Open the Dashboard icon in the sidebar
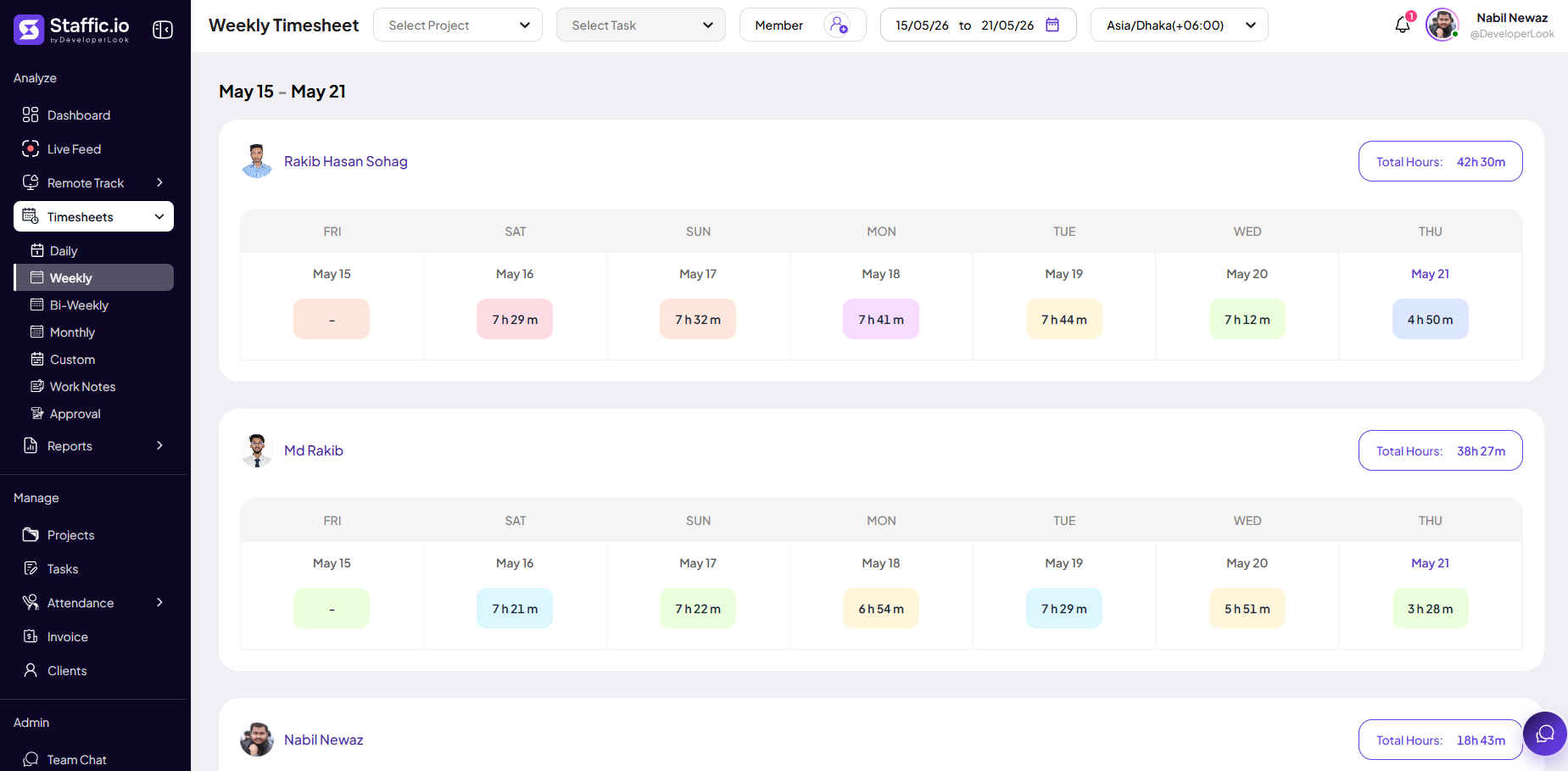Image resolution: width=1568 pixels, height=771 pixels. [31, 115]
